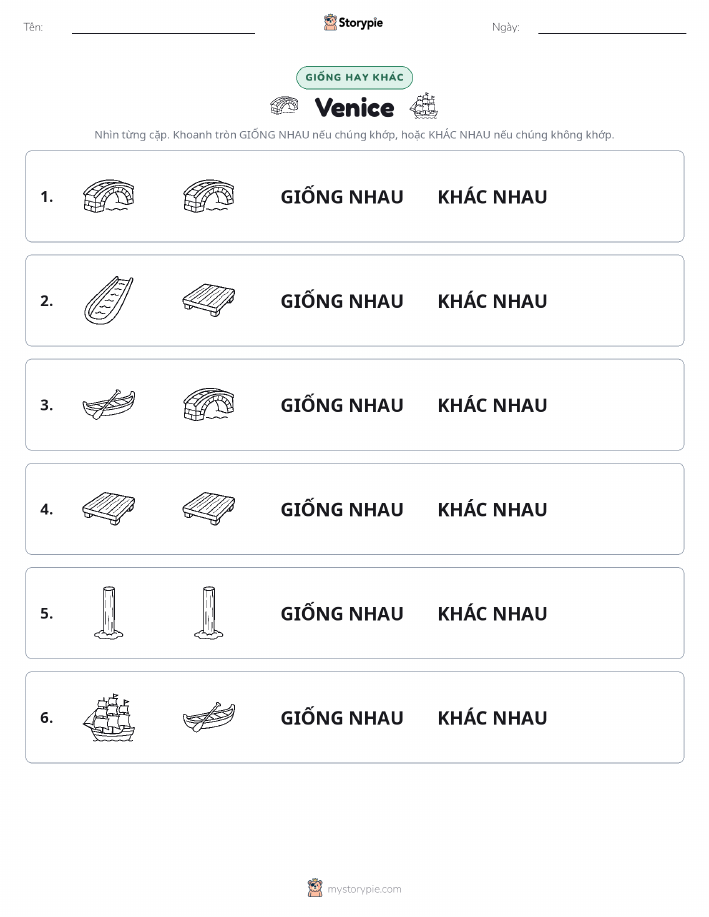Click the tall sailing ship in row 6
This screenshot has width=709, height=917.
[109, 717]
